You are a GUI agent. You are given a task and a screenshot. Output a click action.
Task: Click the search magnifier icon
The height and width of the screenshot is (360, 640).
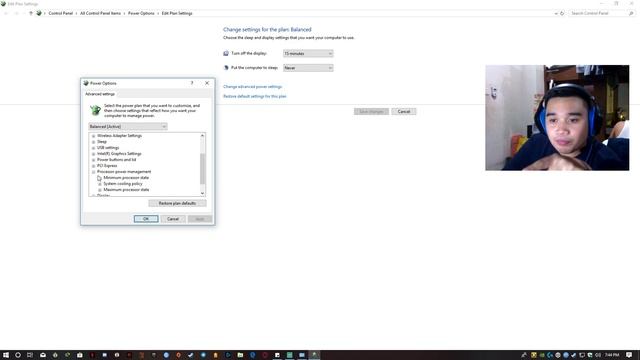[x=631, y=13]
